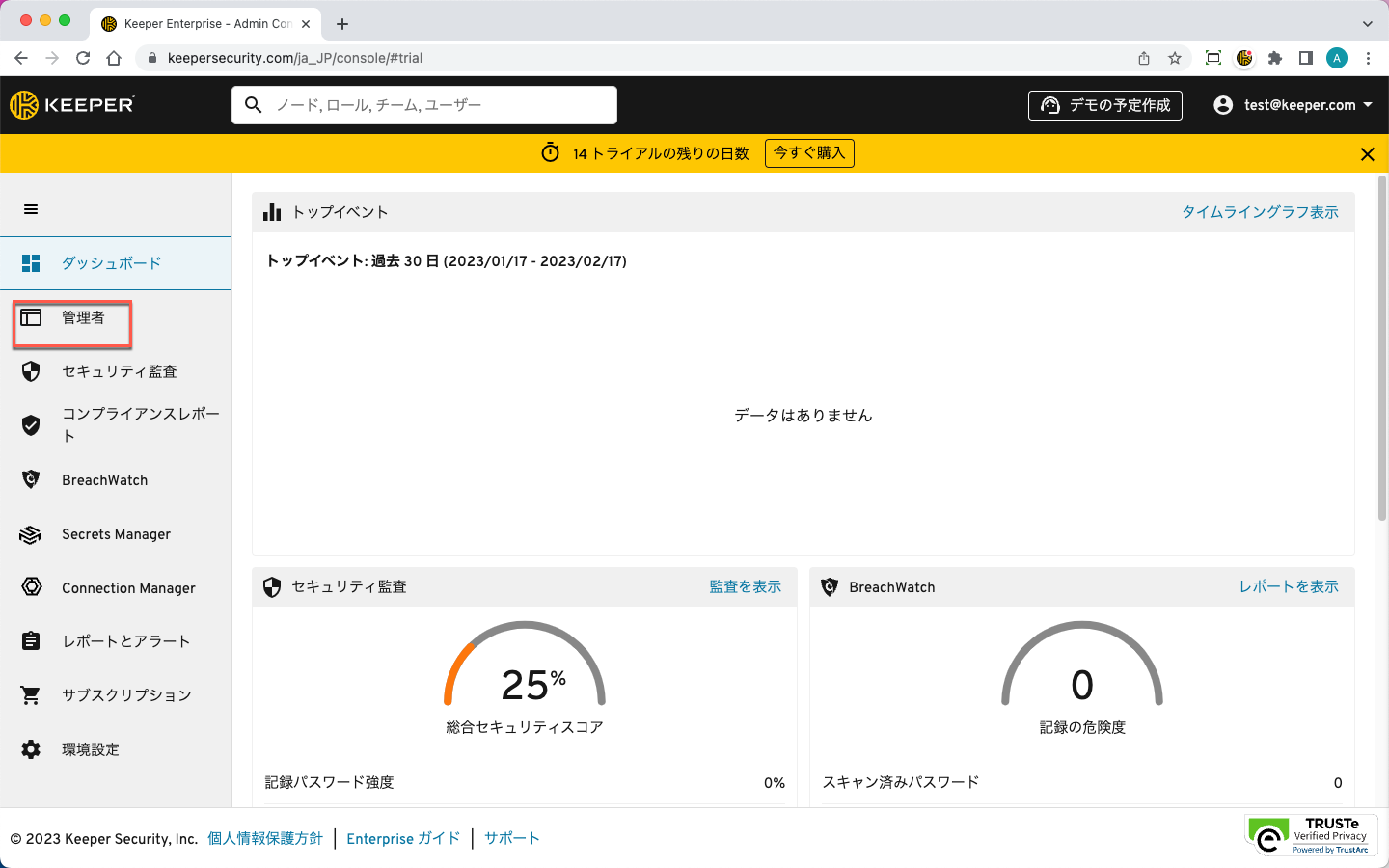Image resolution: width=1389 pixels, height=868 pixels.
Task: Open サブスクリプション cart icon
Action: 31,695
